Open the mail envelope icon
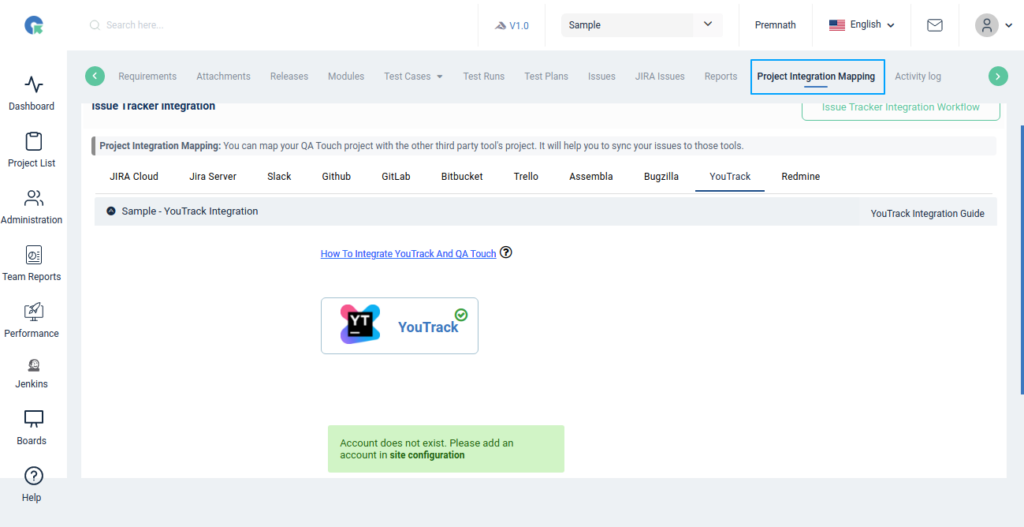Screen dimensions: 1024x527 point(934,25)
